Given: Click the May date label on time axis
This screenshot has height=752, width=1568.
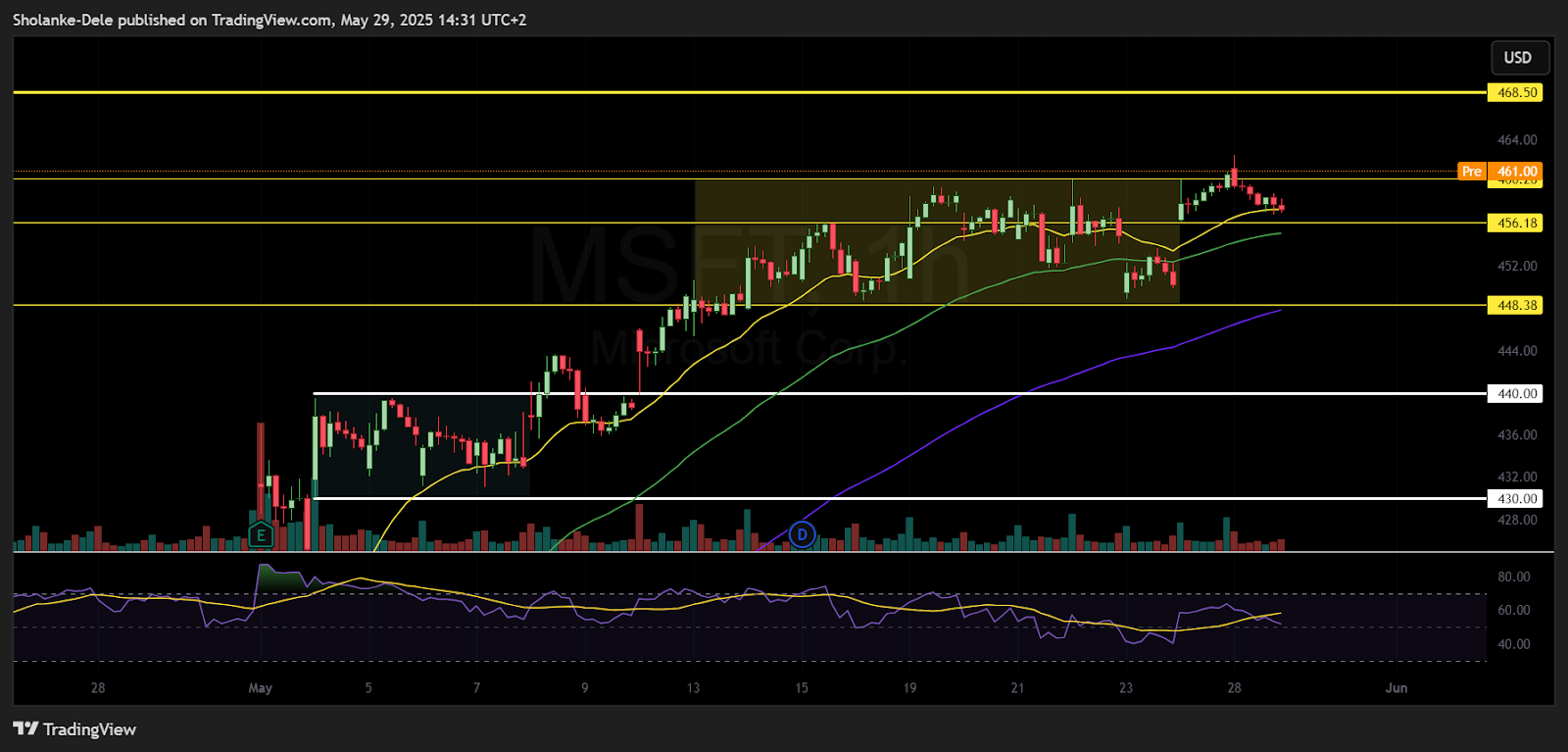Looking at the screenshot, I should pyautogui.click(x=261, y=687).
